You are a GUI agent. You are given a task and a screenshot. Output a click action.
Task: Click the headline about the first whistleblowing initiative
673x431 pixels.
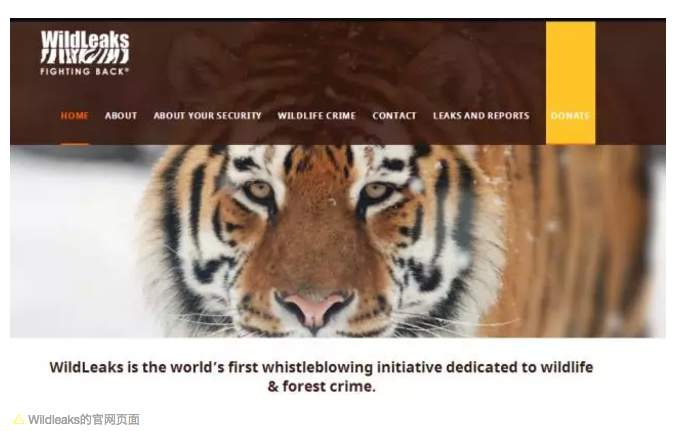click(321, 367)
